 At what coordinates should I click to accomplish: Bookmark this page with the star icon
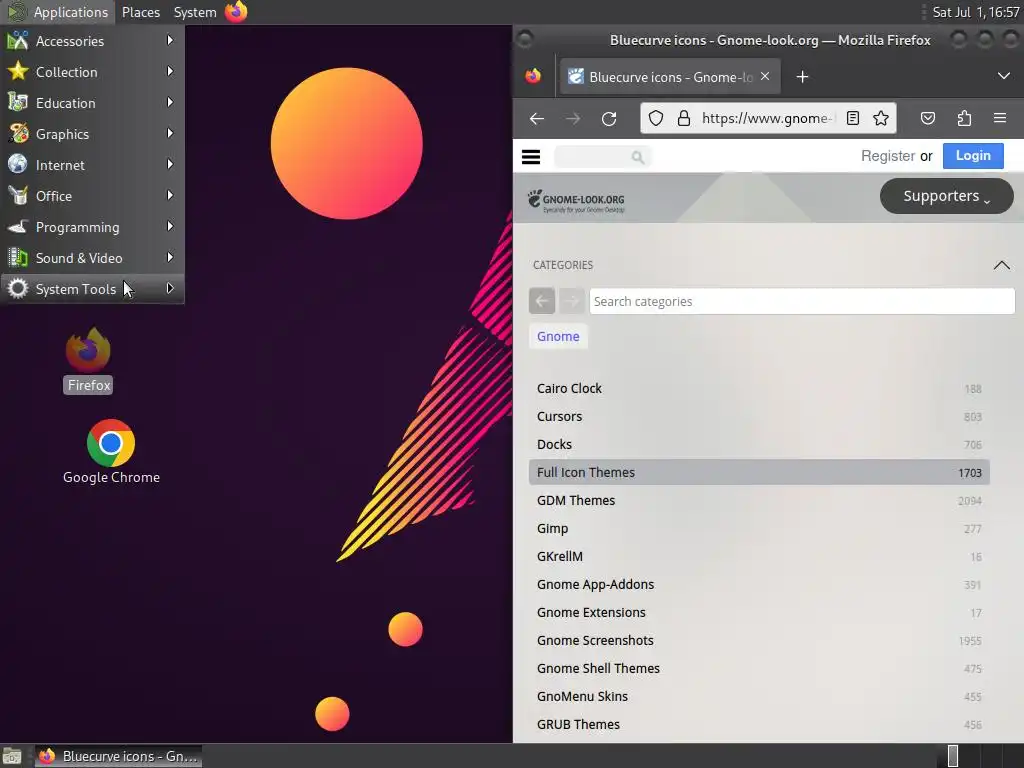coord(881,118)
